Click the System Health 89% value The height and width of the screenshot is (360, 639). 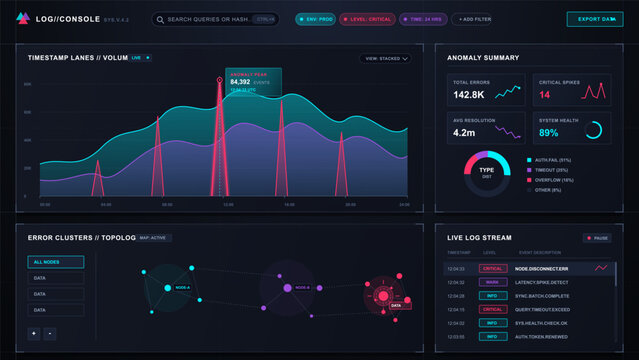point(549,133)
